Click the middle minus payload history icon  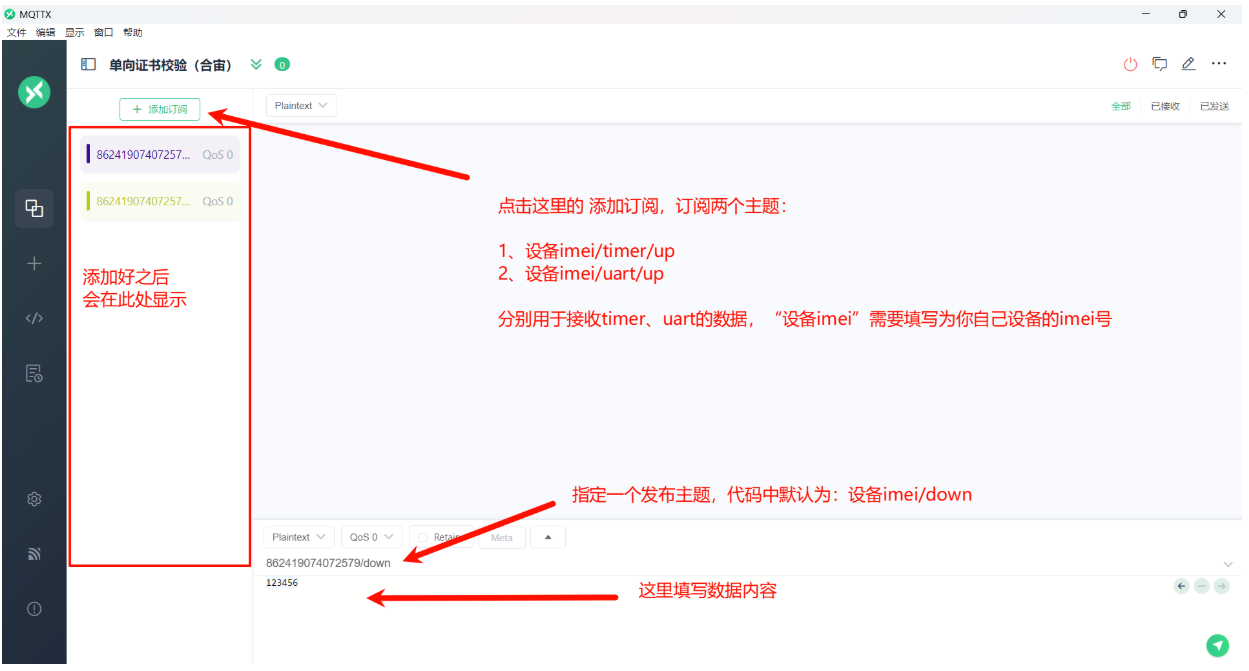click(x=1202, y=586)
